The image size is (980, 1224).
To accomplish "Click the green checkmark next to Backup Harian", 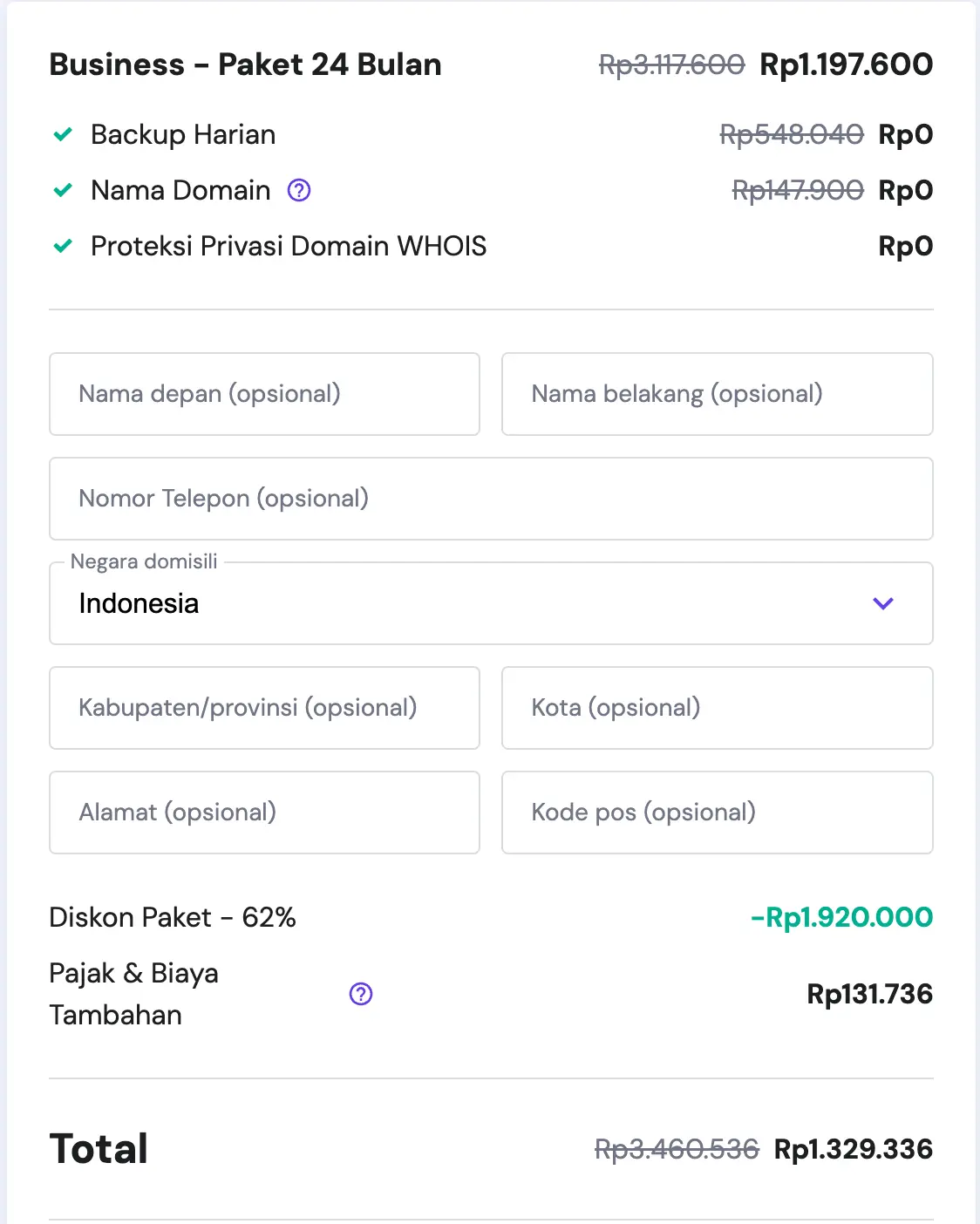I will 63,134.
